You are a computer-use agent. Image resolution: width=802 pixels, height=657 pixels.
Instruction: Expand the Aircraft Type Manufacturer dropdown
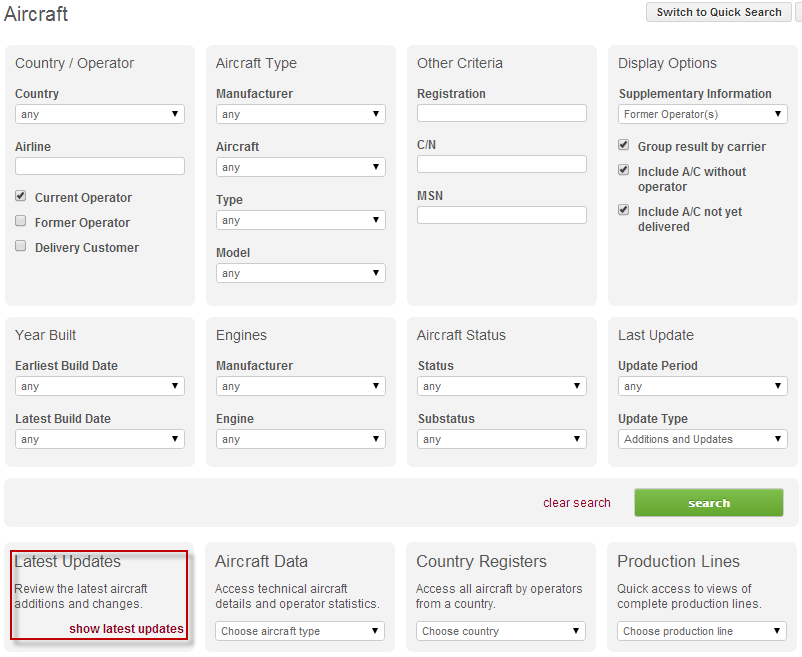(x=301, y=115)
